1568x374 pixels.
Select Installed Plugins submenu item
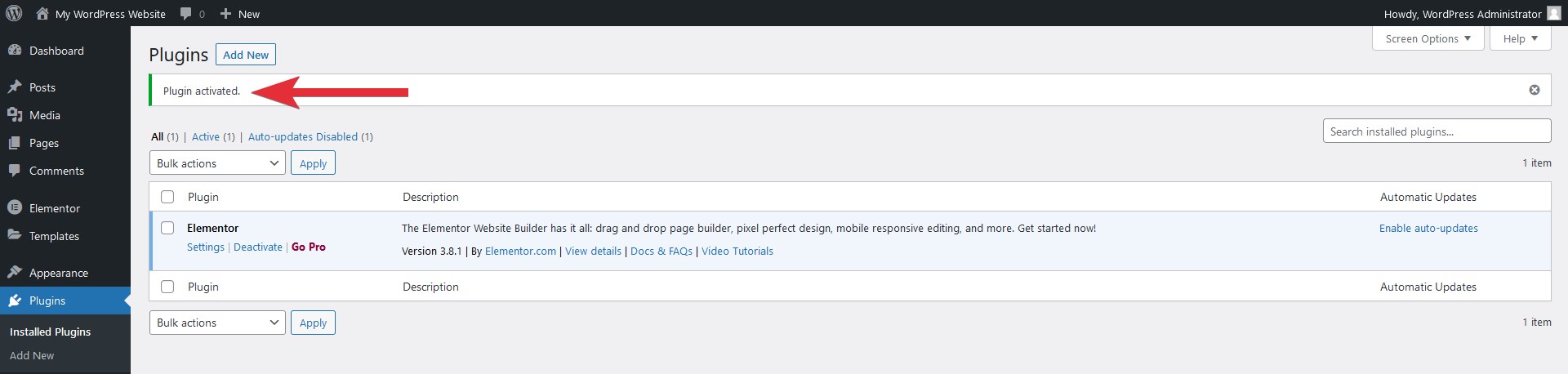click(50, 332)
